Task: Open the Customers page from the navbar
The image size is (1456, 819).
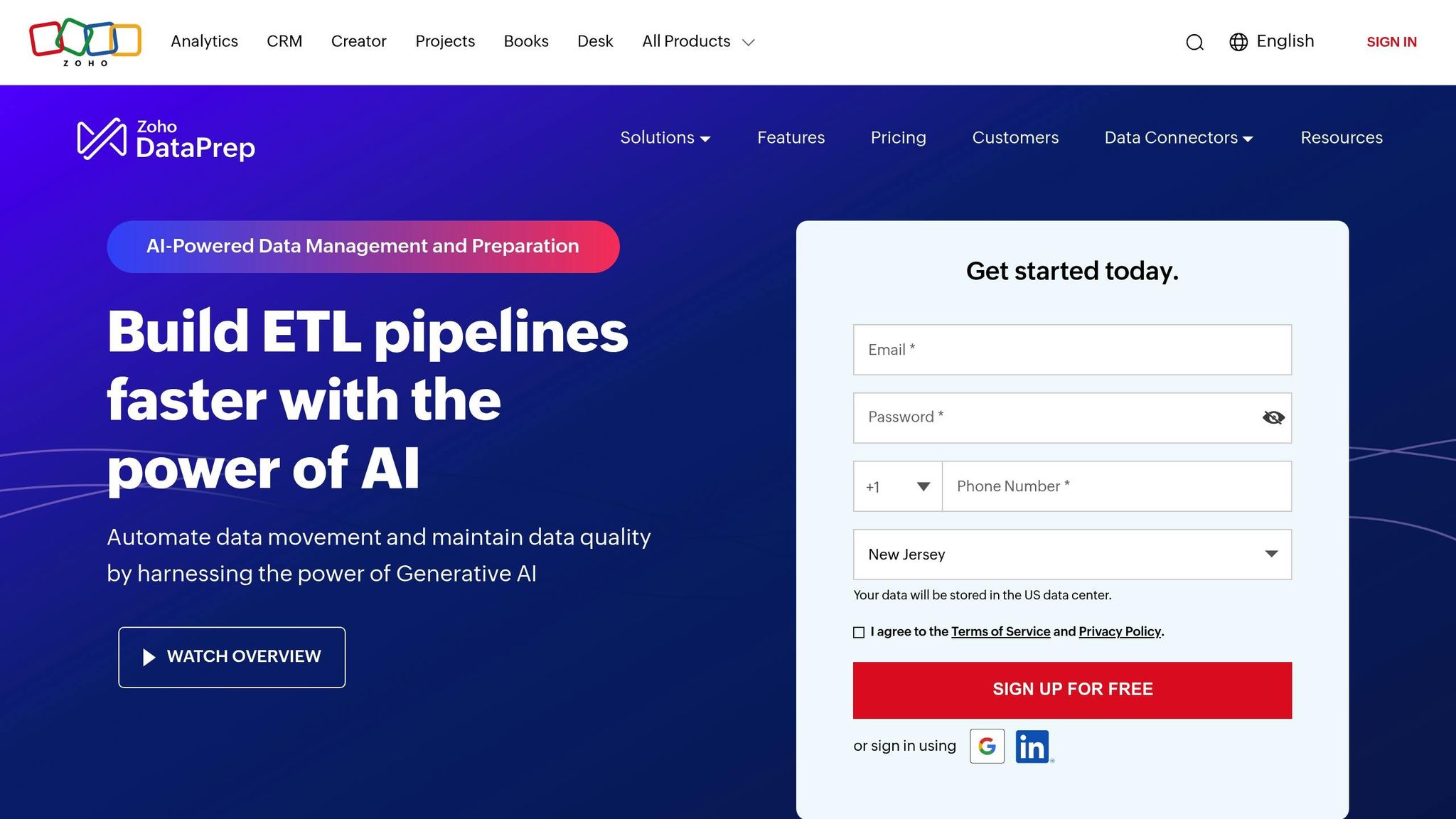Action: (1015, 138)
